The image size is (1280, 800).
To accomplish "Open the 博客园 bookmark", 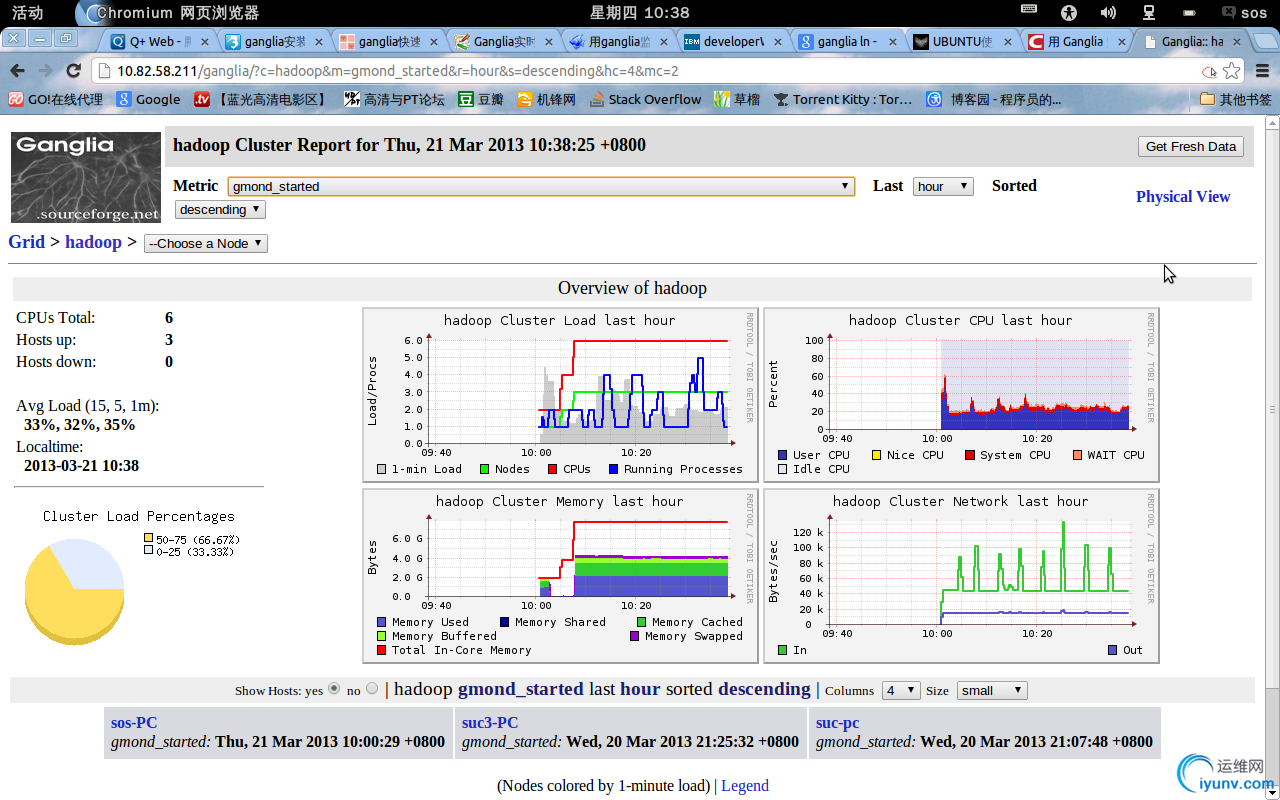I will [993, 99].
